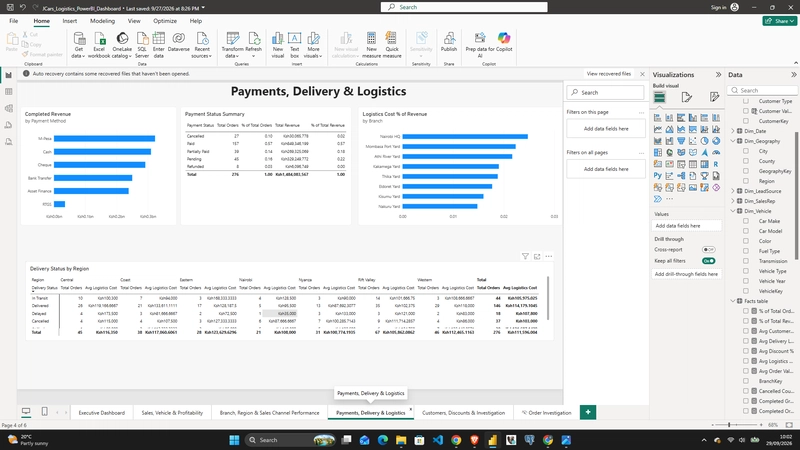Open the OneLake catalog
This screenshot has height=450, width=800.
(122, 45)
